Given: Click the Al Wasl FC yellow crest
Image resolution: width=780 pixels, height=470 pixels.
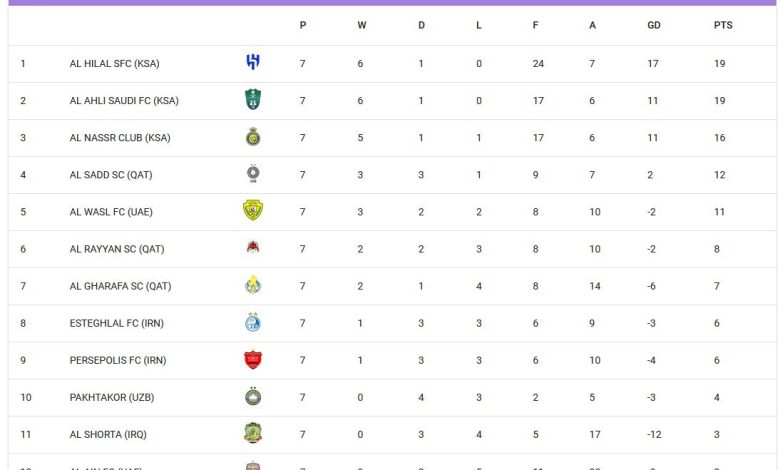Looking at the screenshot, I should 253,211.
